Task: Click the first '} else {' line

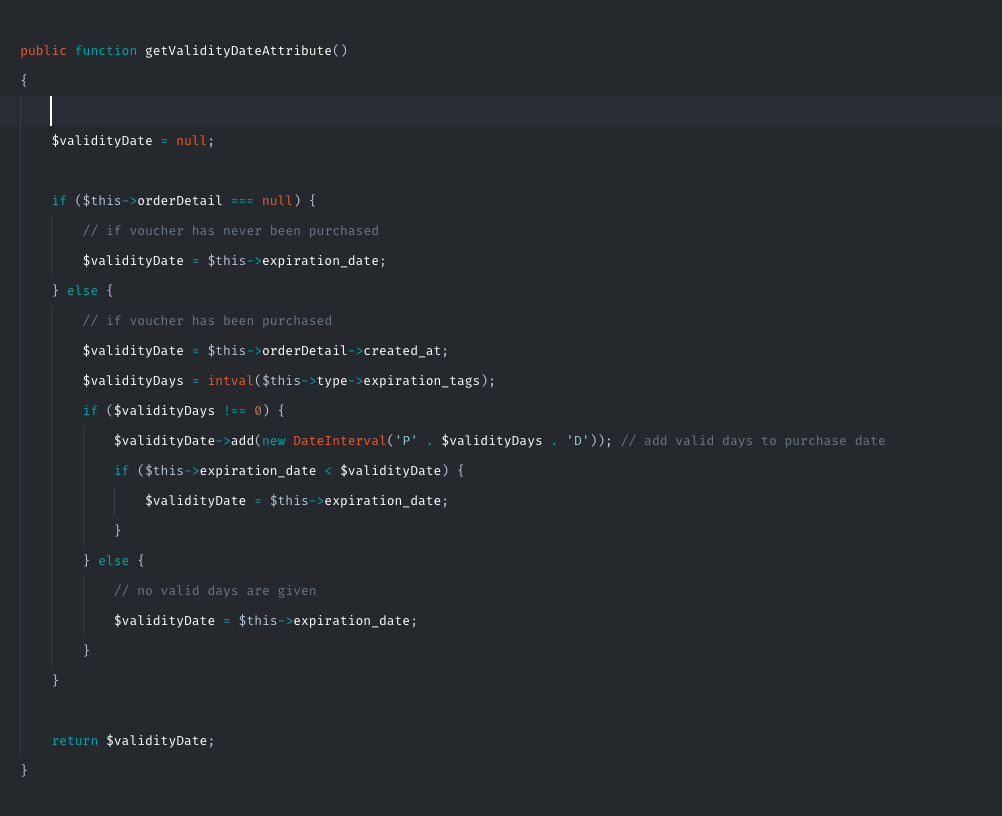Action: click(x=82, y=291)
